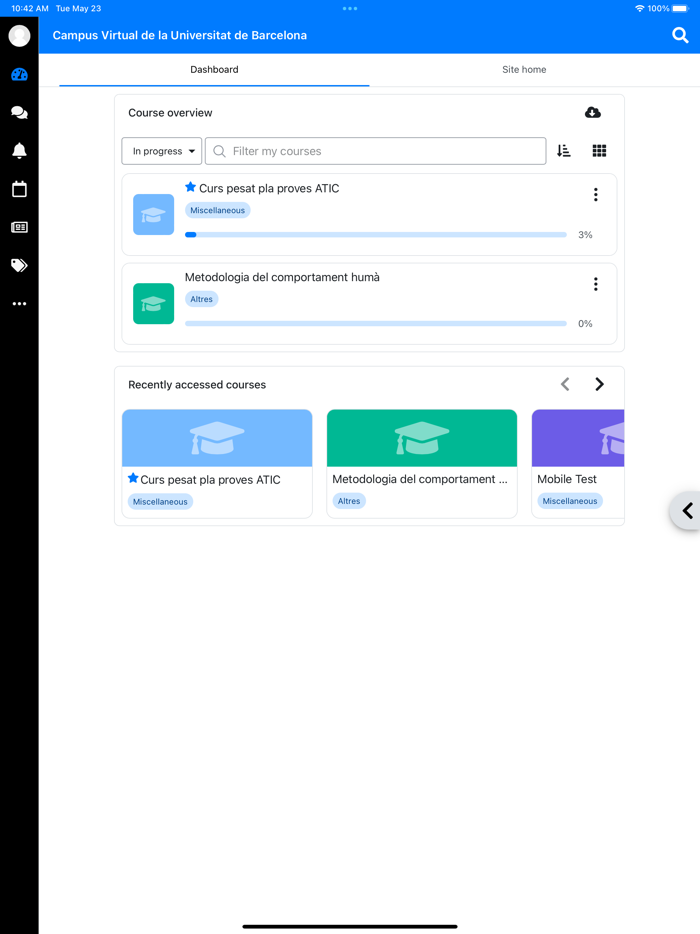This screenshot has width=700, height=934.
Task: Click Campus Virtual de la Universitat de Barcelona title
Action: tap(180, 35)
